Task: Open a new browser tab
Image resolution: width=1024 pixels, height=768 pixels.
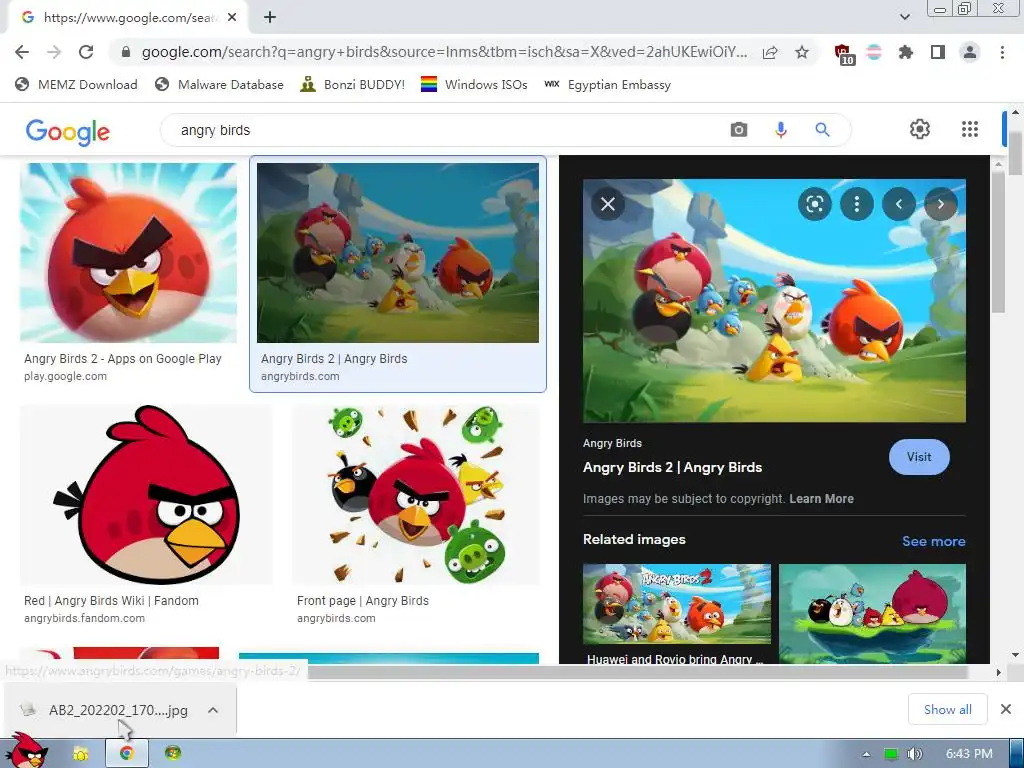Action: pyautogui.click(x=270, y=18)
